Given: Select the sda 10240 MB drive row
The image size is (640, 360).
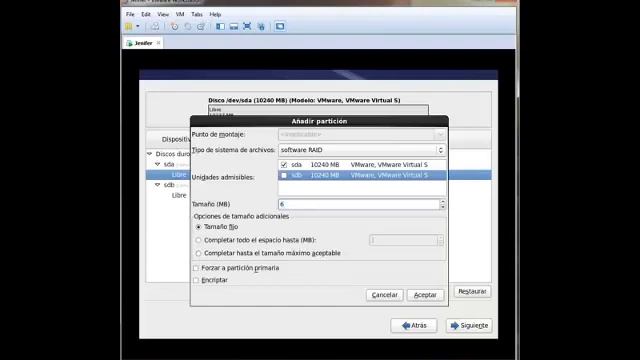Looking at the screenshot, I should pos(362,165).
